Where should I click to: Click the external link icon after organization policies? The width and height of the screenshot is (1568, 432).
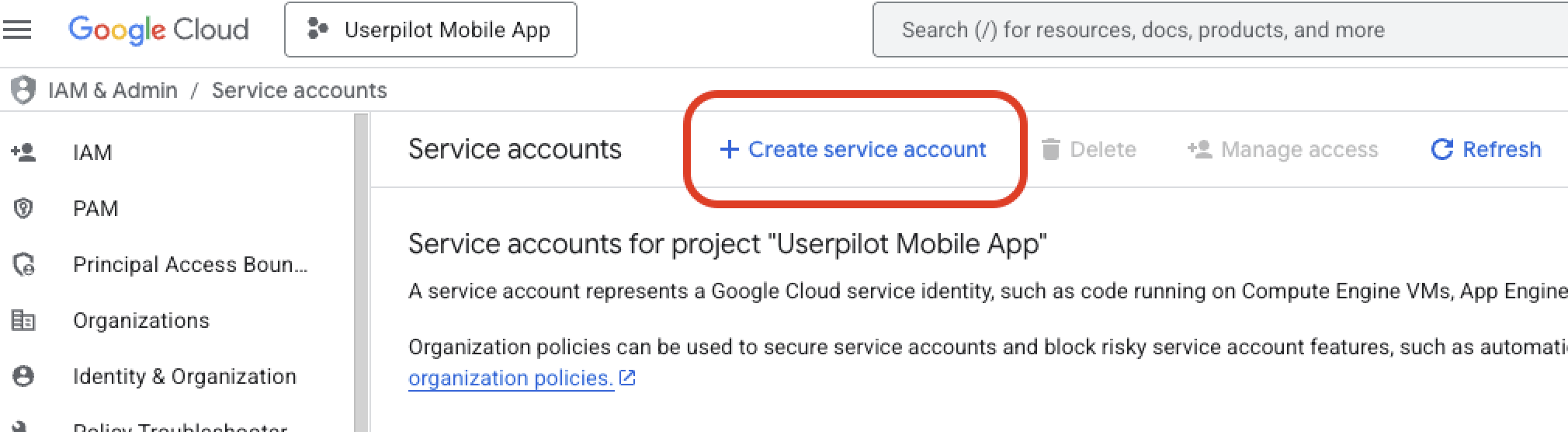(627, 378)
